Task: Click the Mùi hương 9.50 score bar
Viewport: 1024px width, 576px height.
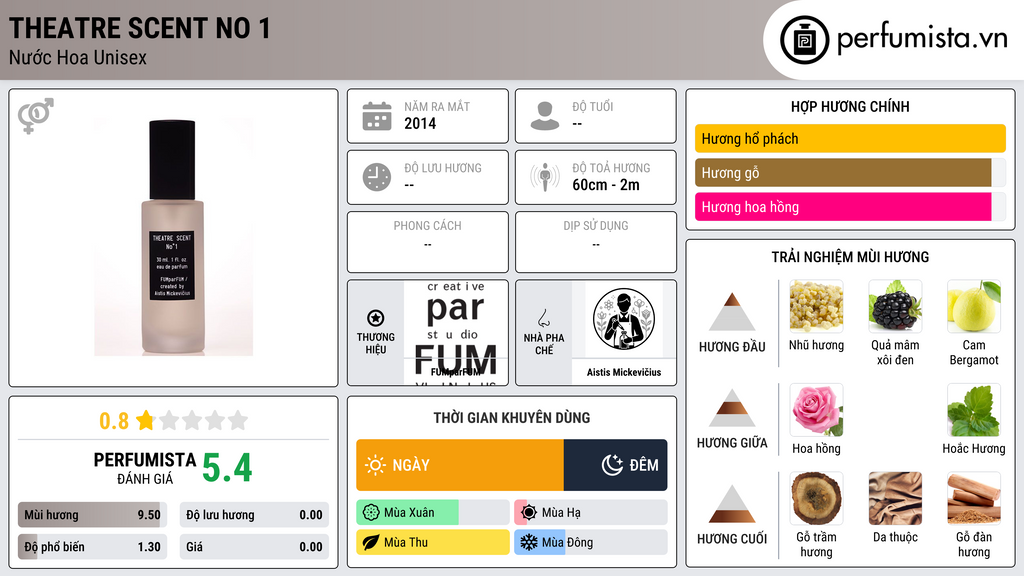Action: pos(92,515)
